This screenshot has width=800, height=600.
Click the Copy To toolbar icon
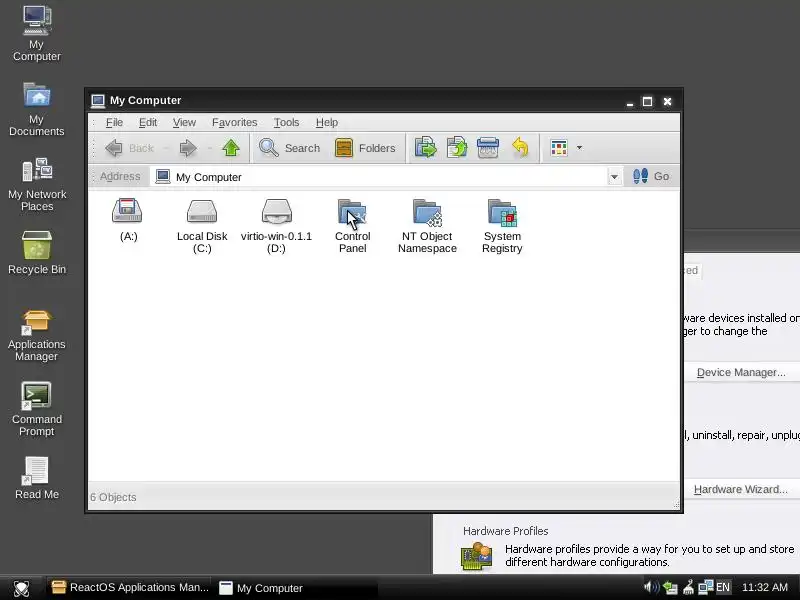pyautogui.click(x=457, y=148)
